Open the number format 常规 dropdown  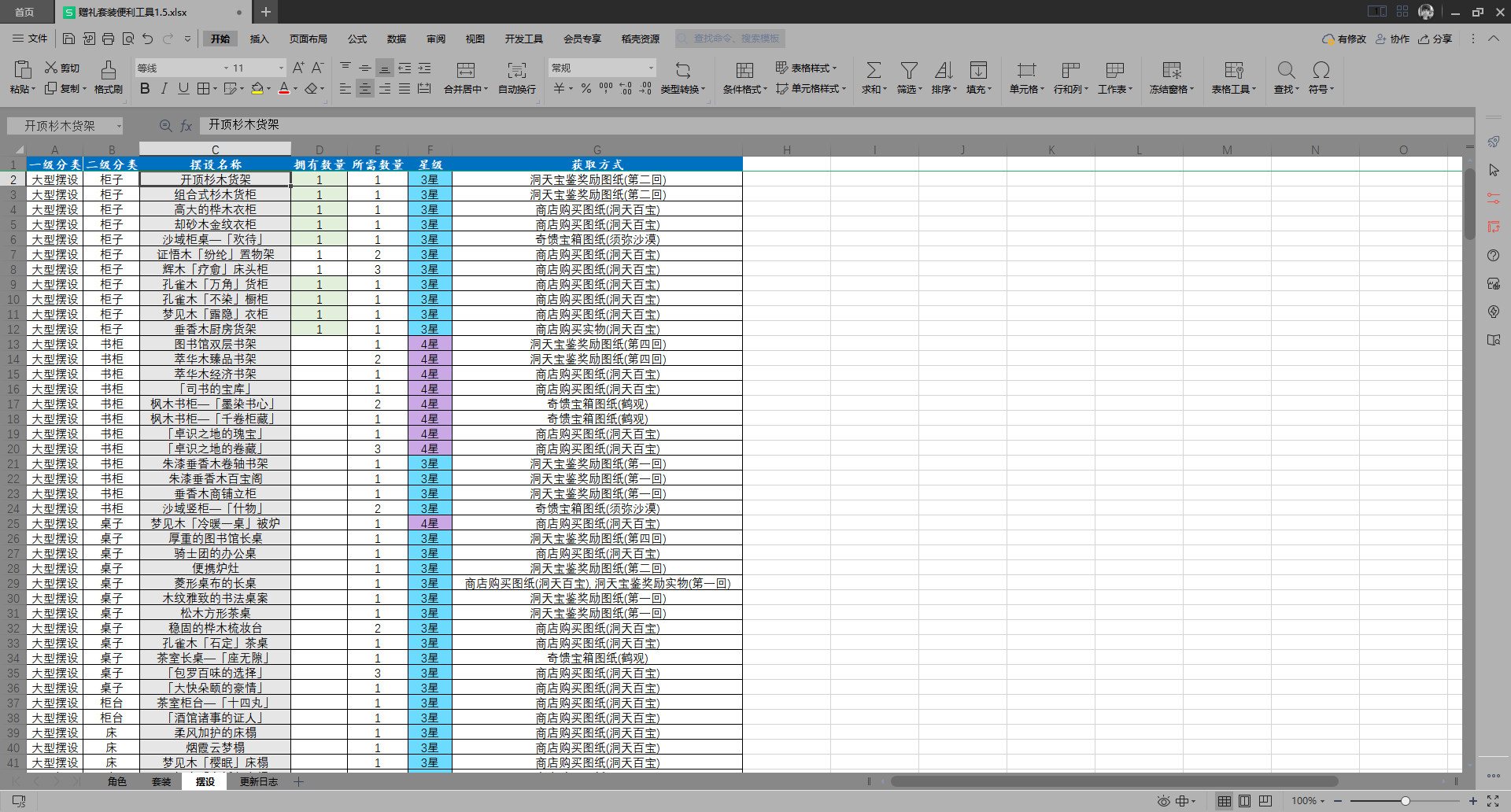[651, 68]
